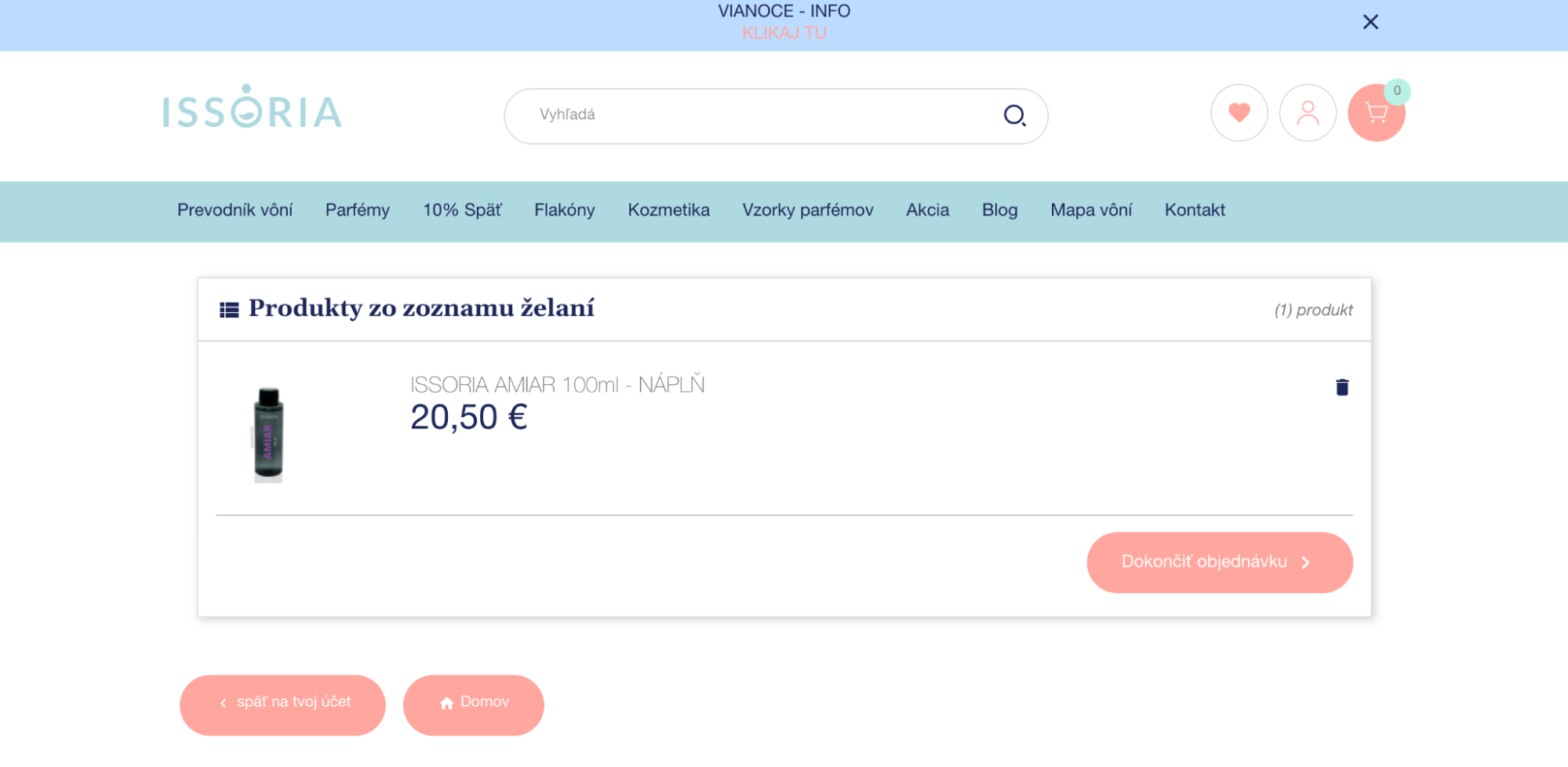This screenshot has height=767, width=1568.
Task: Open the user account icon
Action: tap(1308, 113)
